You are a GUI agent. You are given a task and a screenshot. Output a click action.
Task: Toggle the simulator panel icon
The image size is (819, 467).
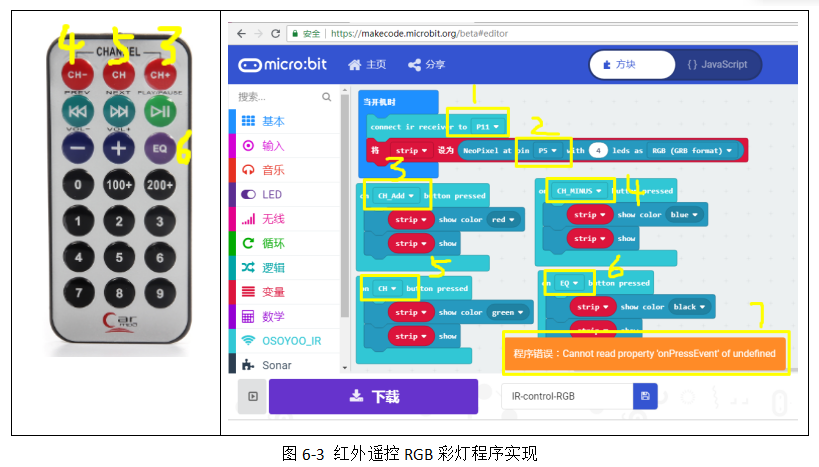253,396
